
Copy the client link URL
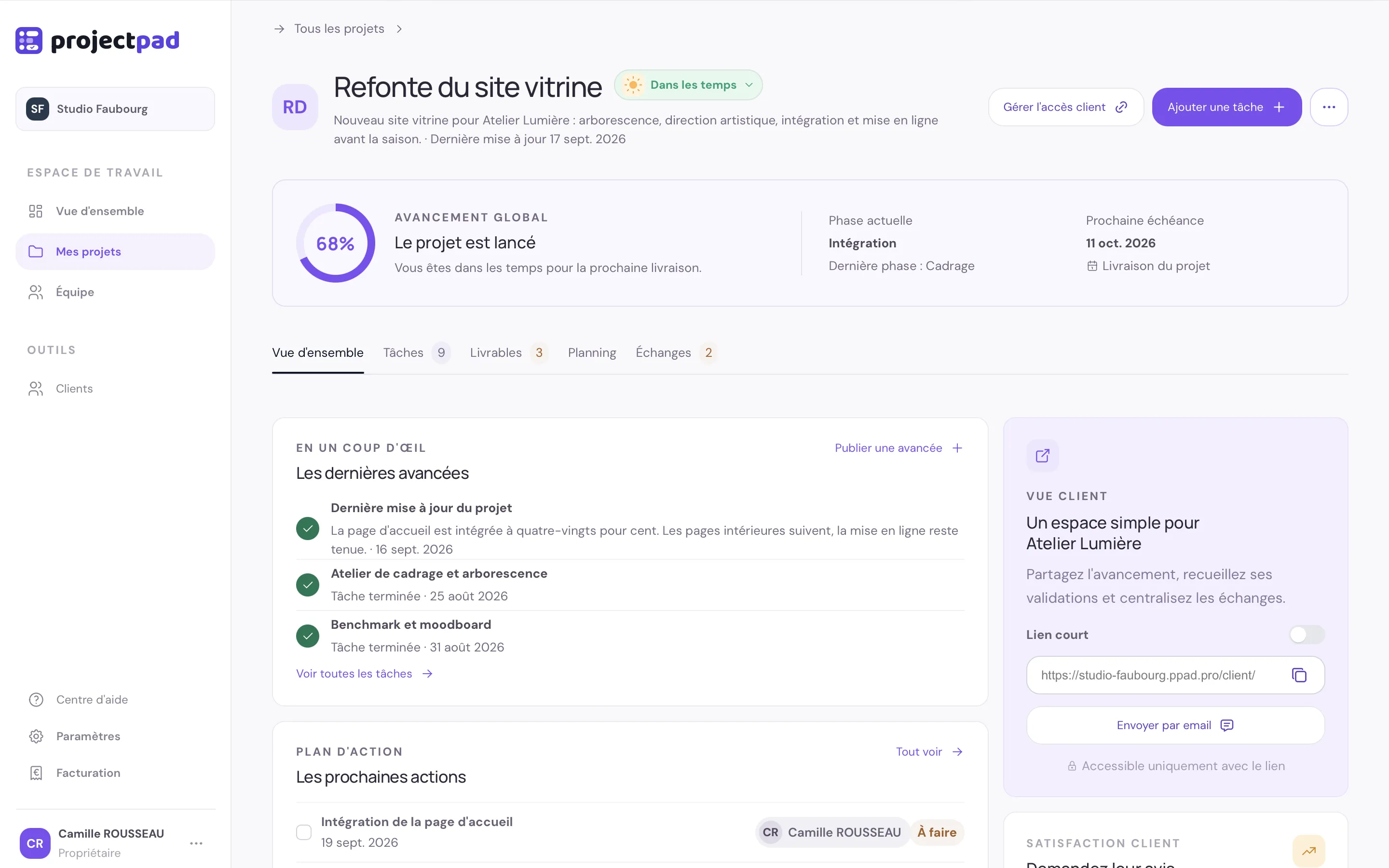click(x=1299, y=675)
